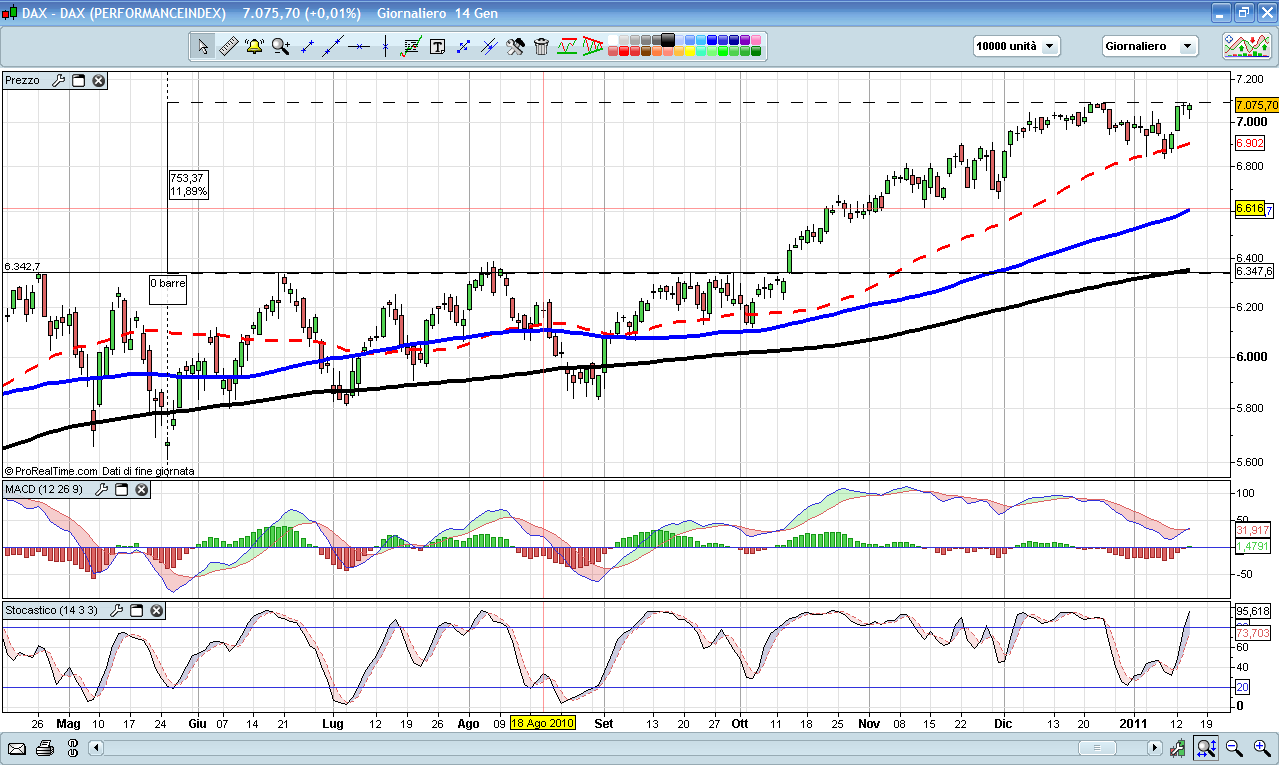1279x765 pixels.
Task: Open the hammer and wrench settings tool
Action: point(515,46)
